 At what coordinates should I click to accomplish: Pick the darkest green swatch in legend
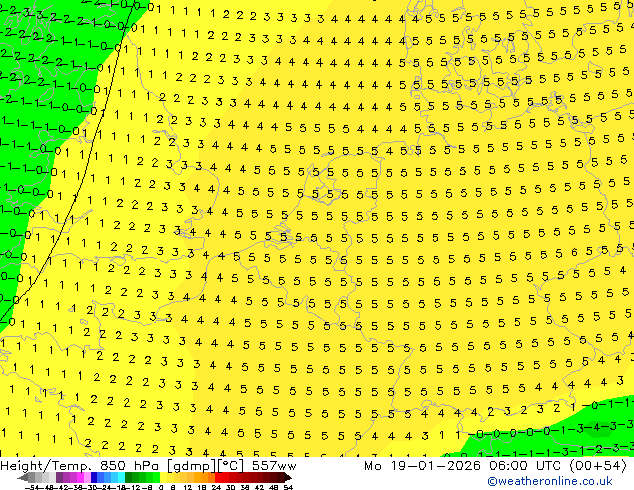click(x=129, y=478)
